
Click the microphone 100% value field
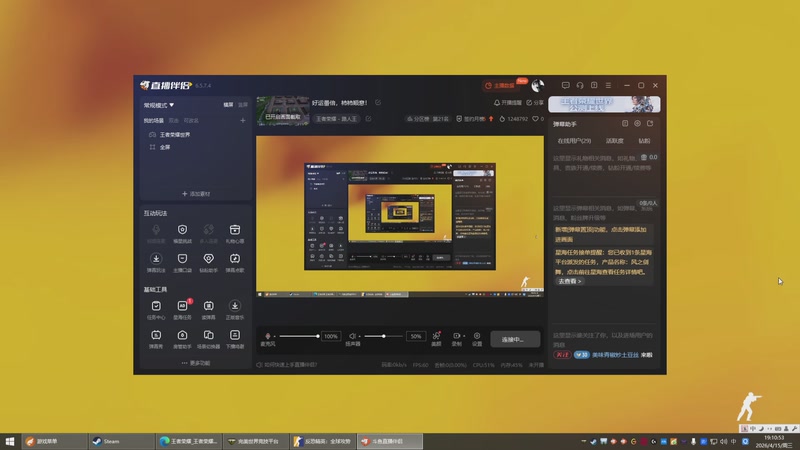click(331, 336)
